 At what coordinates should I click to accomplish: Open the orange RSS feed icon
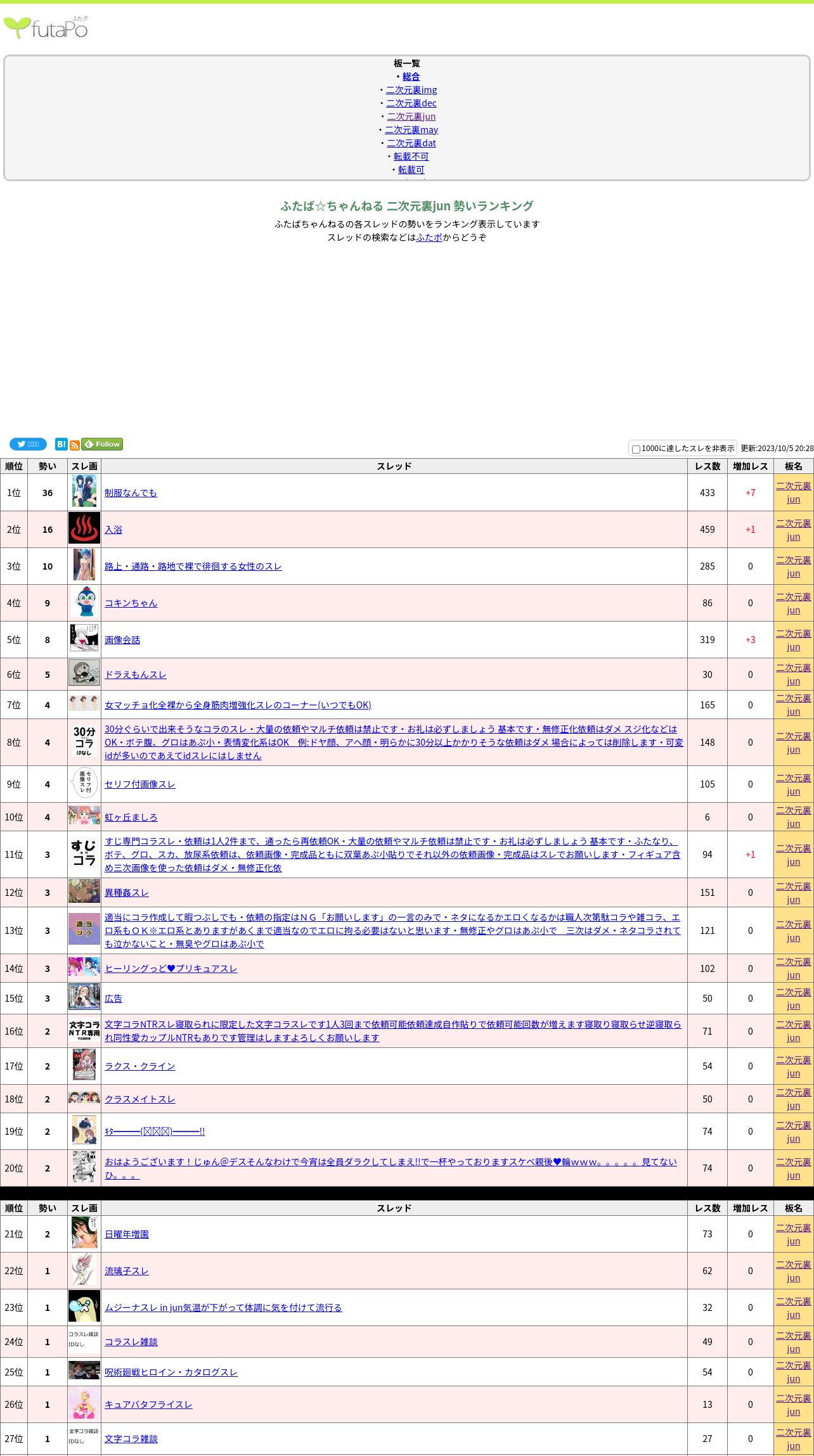[x=75, y=445]
